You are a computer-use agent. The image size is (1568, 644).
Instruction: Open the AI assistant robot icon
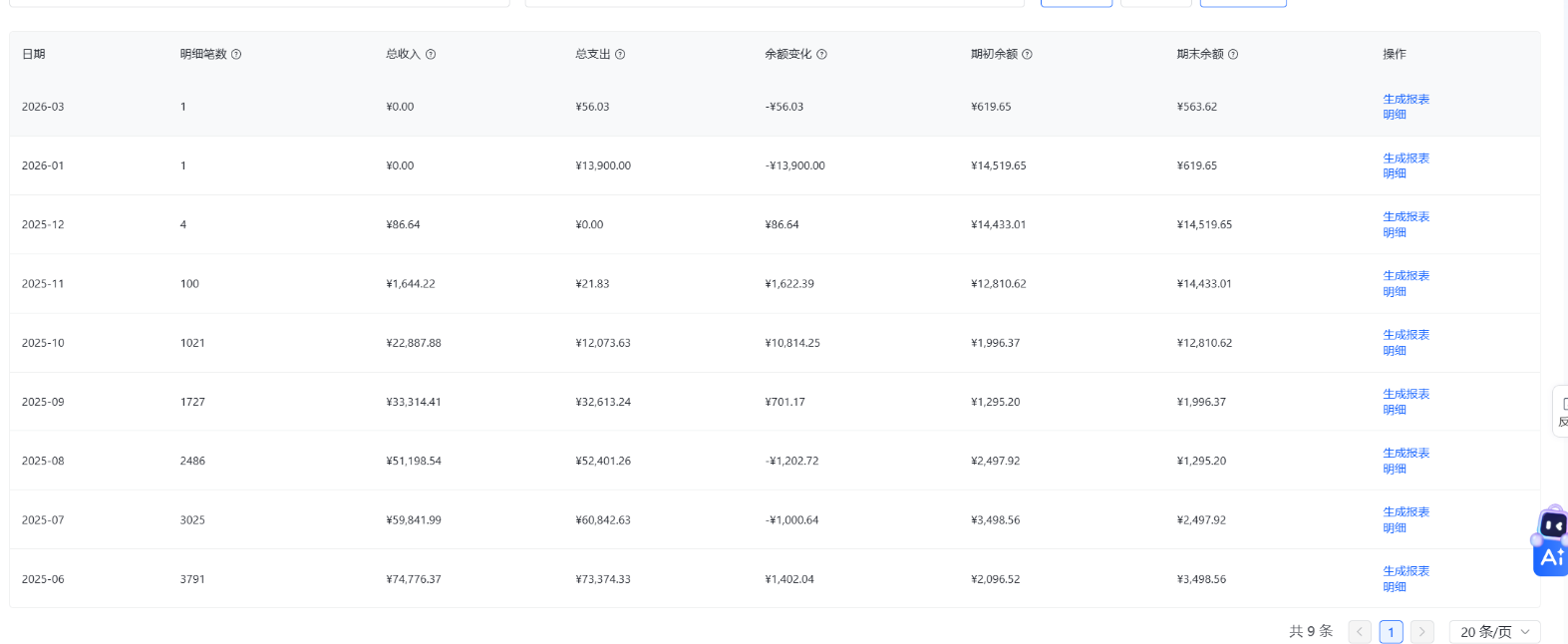pyautogui.click(x=1551, y=541)
